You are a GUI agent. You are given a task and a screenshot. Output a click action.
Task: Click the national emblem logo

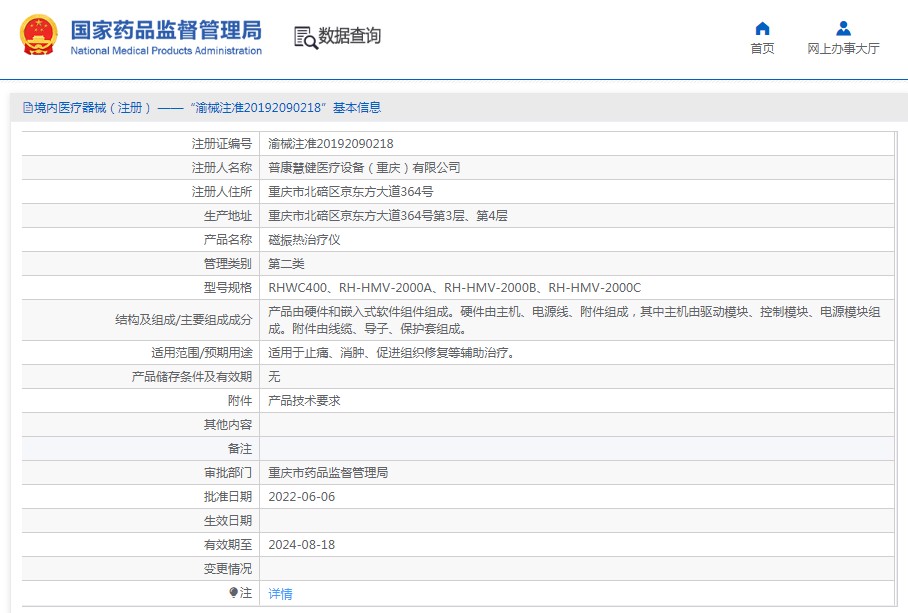point(39,35)
